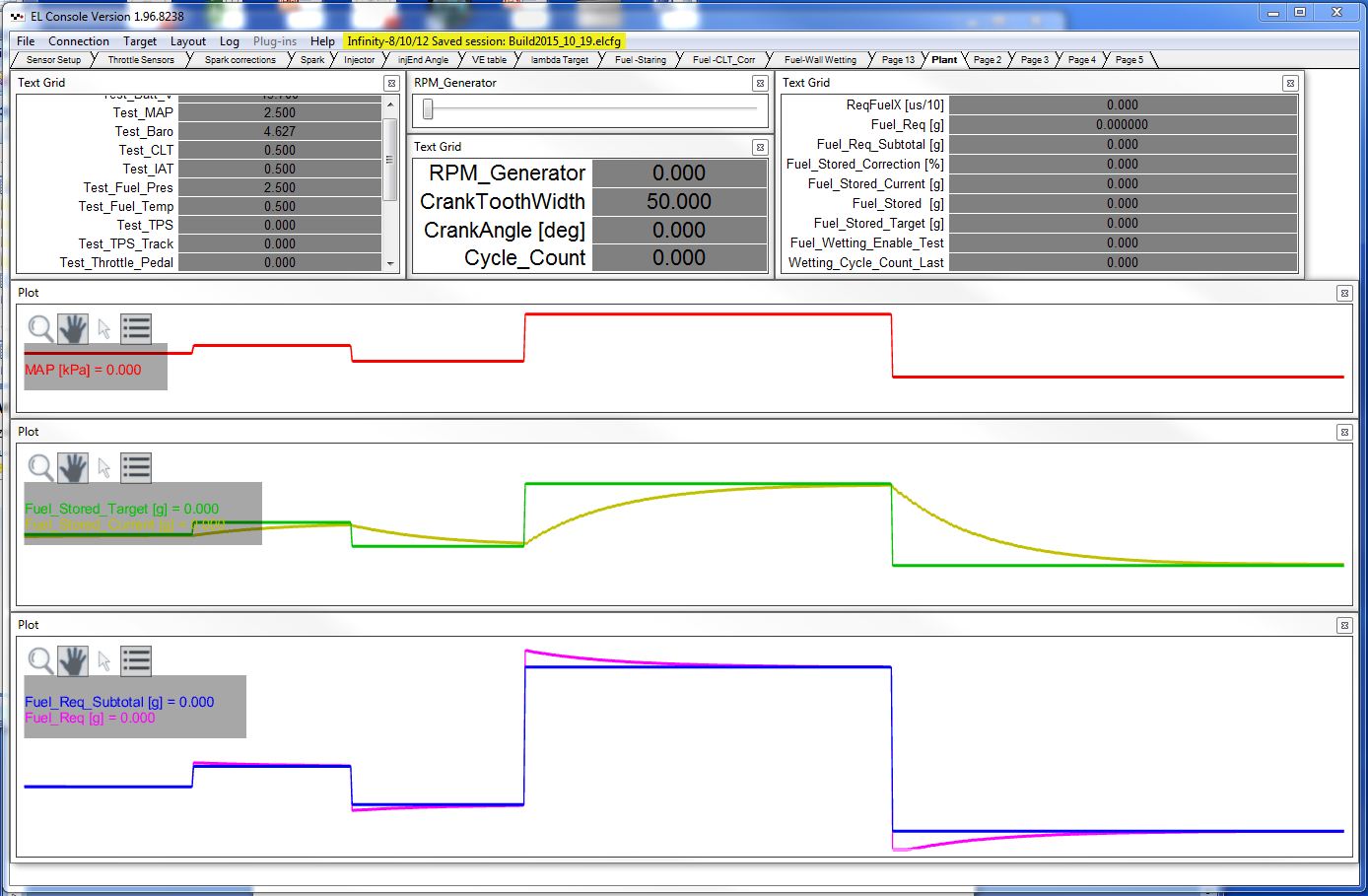The height and width of the screenshot is (896, 1368).
Task: Select the pan hand tool in the Fuel_Req plot
Action: [x=73, y=660]
